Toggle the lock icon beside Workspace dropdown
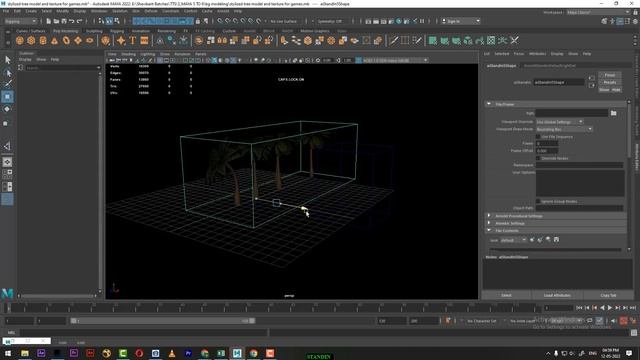Image resolution: width=640 pixels, height=360 pixels. (x=636, y=12)
